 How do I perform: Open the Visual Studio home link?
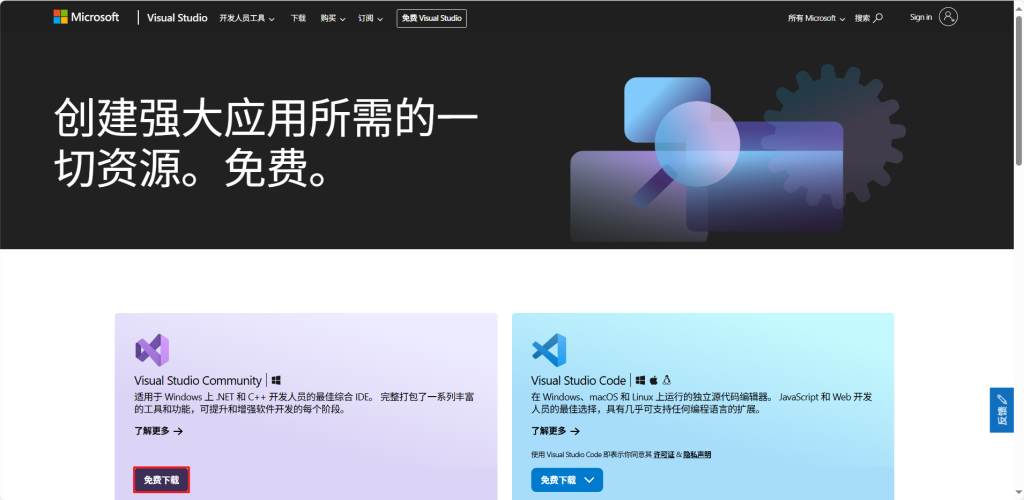(x=177, y=18)
